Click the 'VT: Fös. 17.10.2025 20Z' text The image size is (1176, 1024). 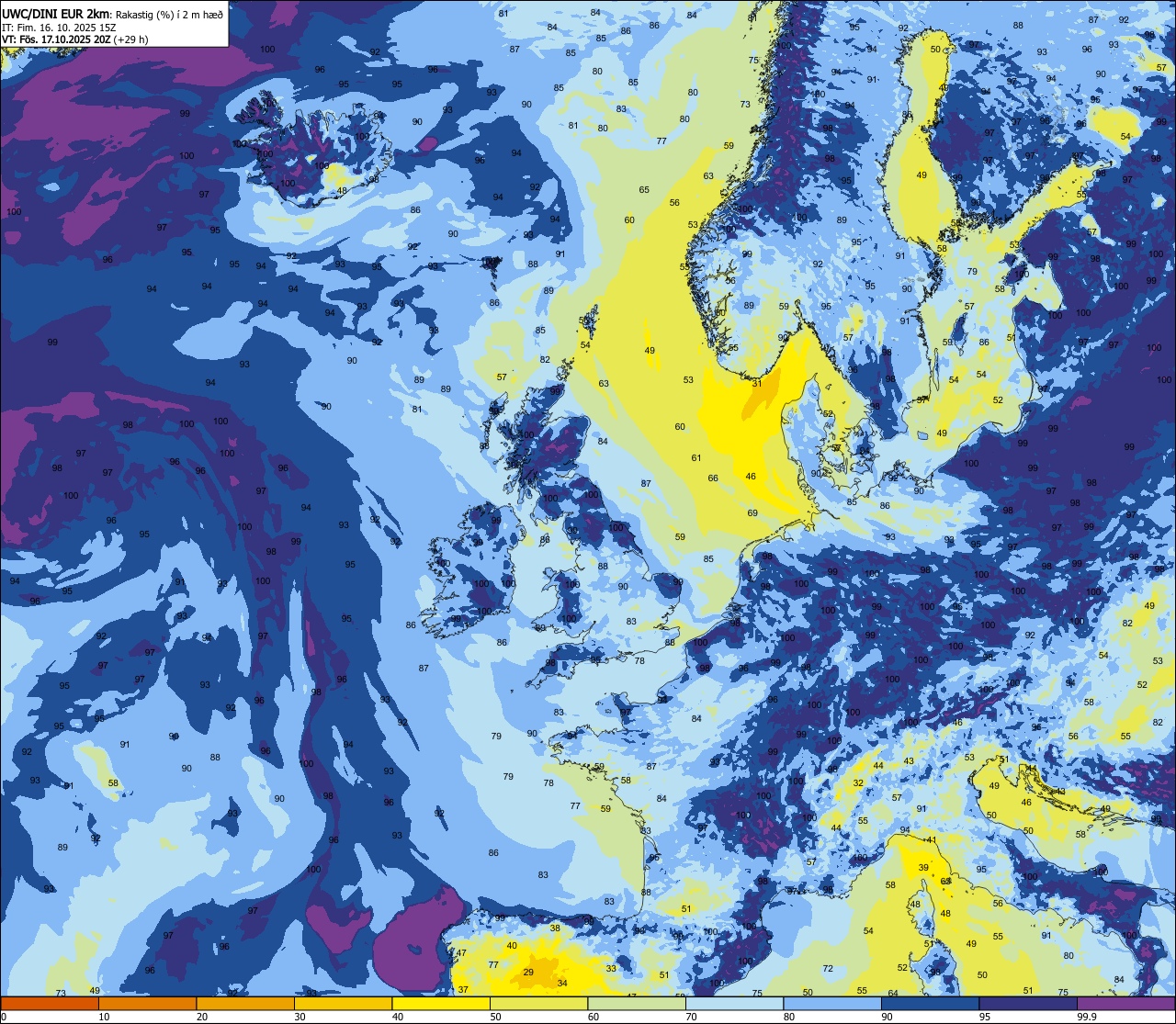(55, 39)
